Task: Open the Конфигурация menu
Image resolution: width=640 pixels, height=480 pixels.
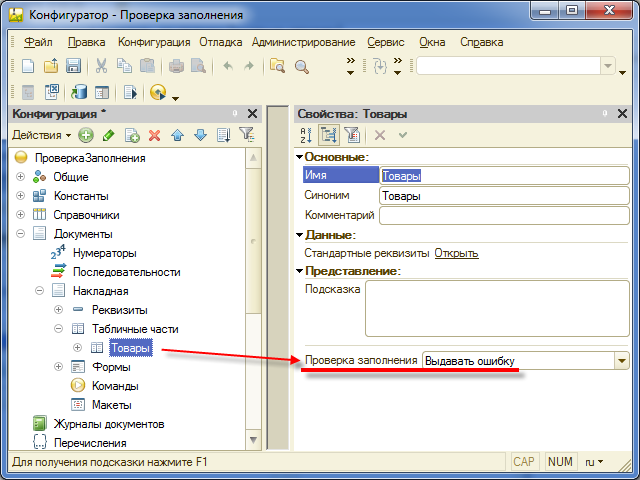Action: 154,42
